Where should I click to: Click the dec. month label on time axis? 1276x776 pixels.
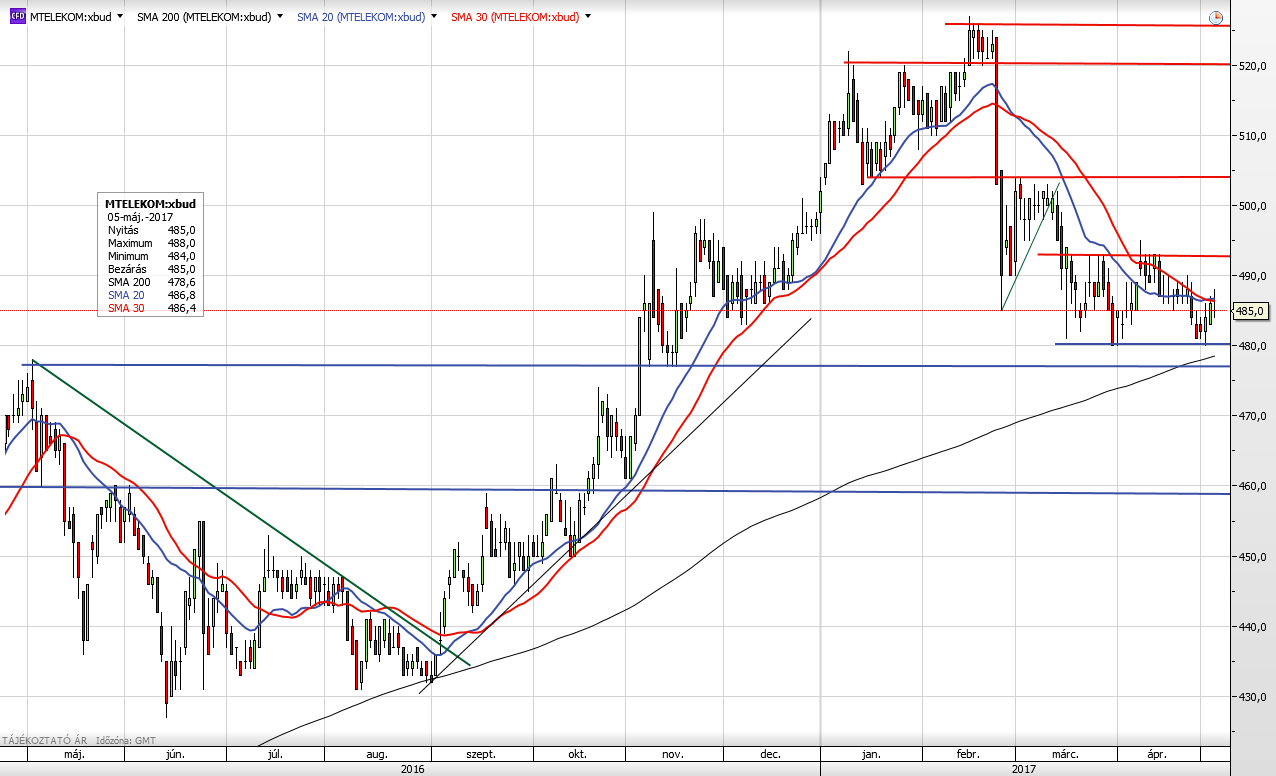771,755
